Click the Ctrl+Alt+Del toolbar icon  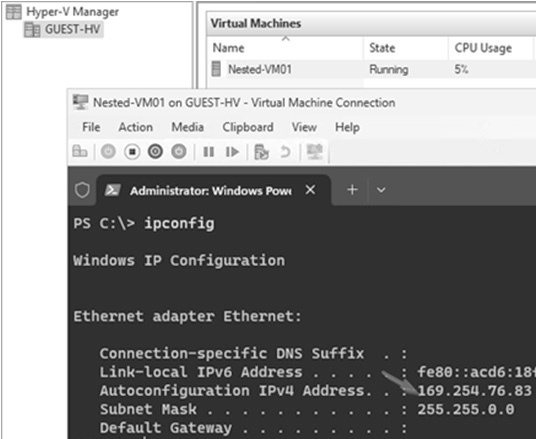[80, 151]
